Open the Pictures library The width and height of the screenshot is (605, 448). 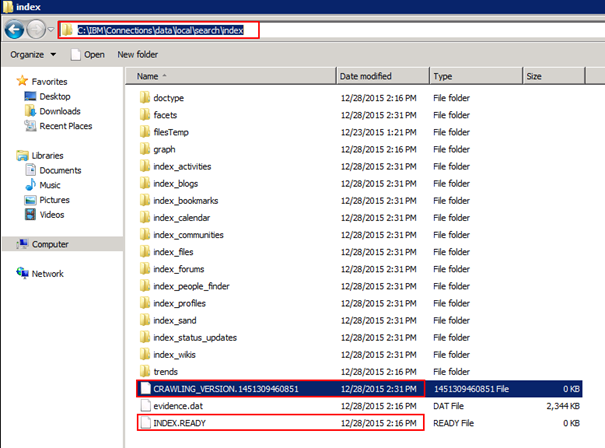[x=54, y=200]
